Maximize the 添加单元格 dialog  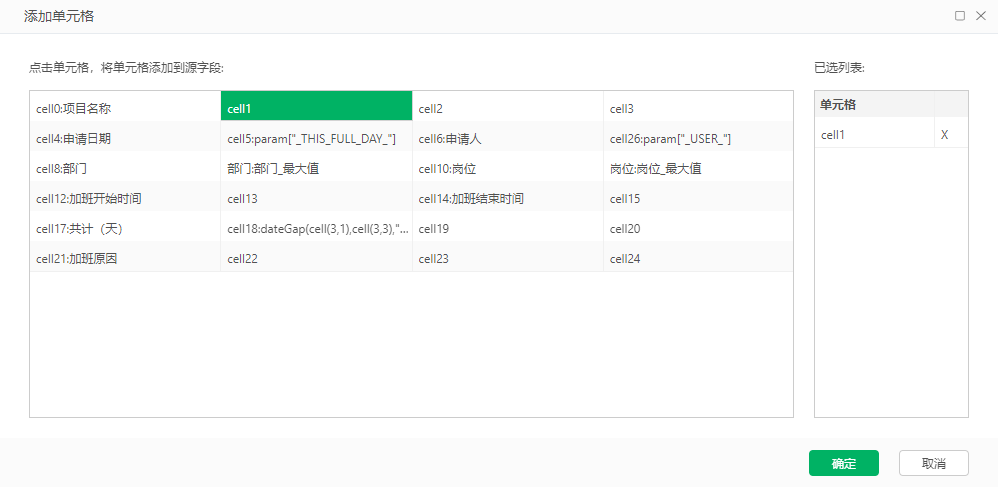(x=960, y=16)
